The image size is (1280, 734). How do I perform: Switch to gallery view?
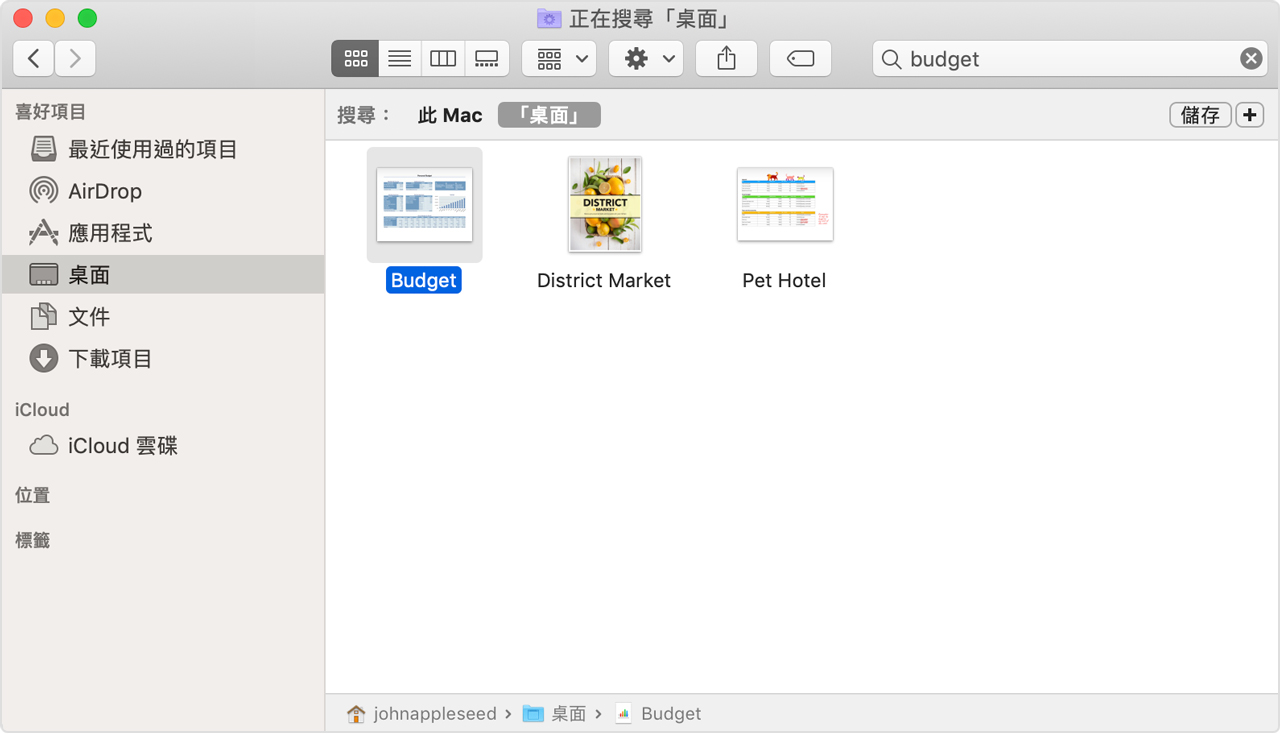pos(487,59)
